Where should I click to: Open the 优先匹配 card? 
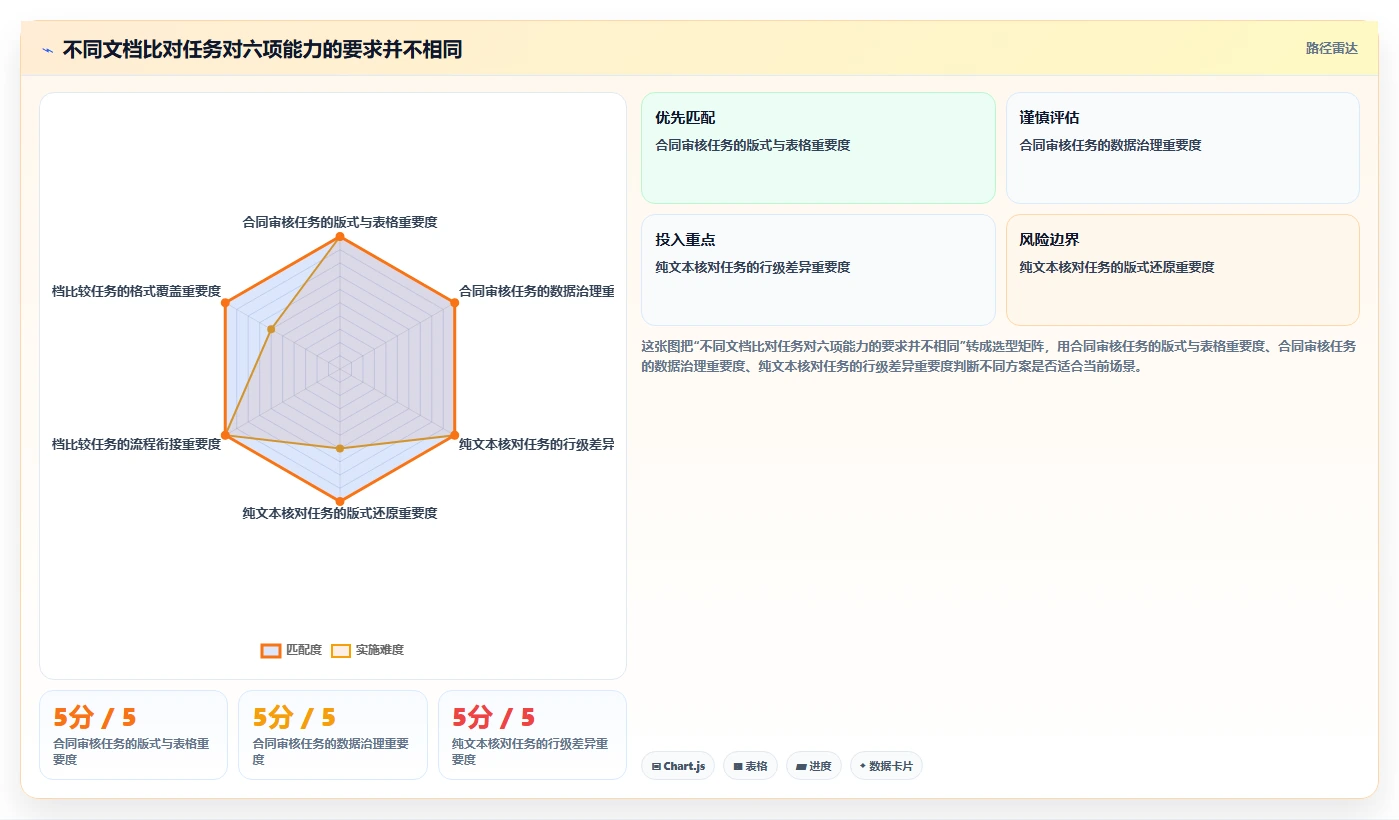click(x=818, y=148)
